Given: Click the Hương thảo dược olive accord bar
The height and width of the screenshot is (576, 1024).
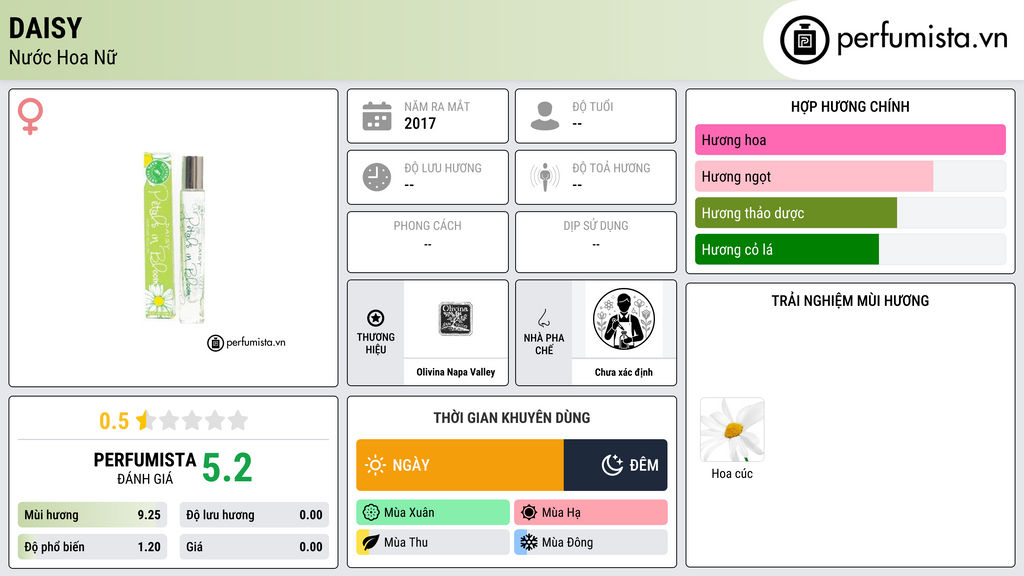Looking at the screenshot, I should pos(850,213).
